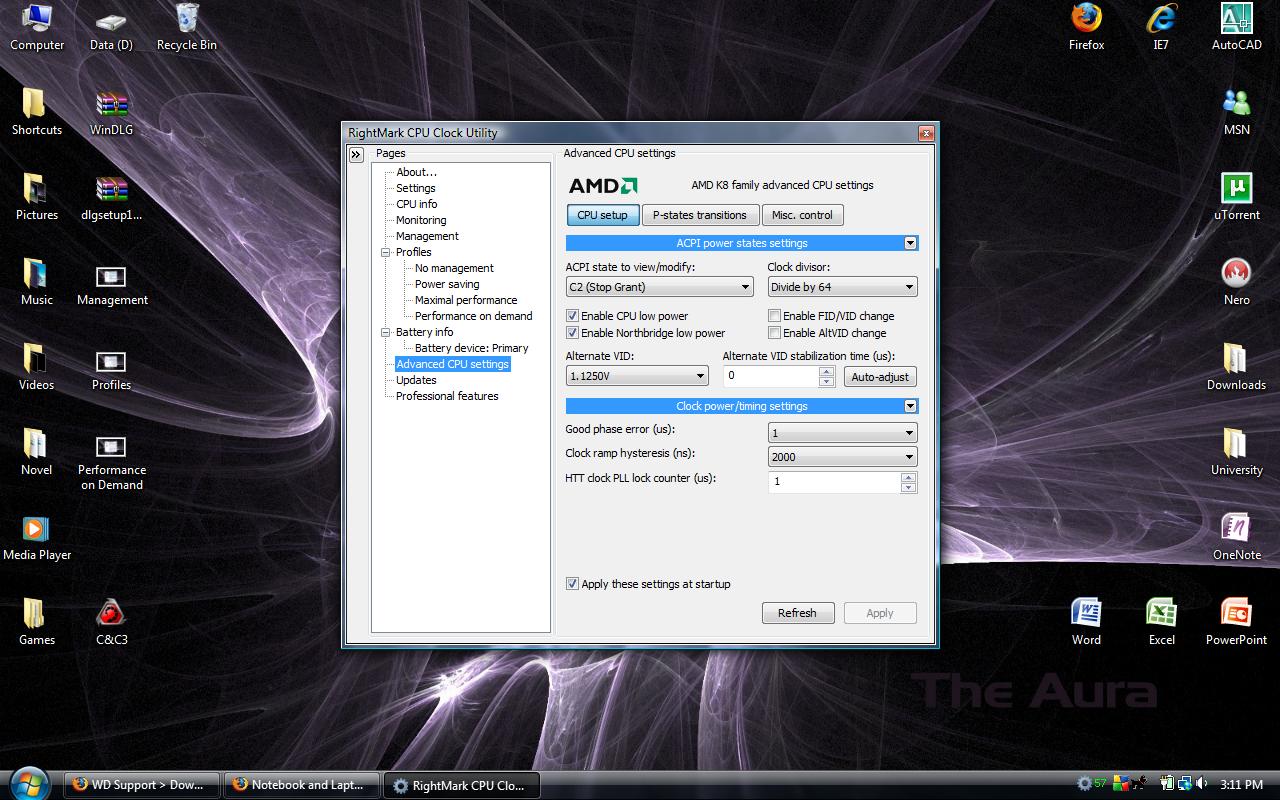Collapse the ACPI power states settings section
The height and width of the screenshot is (800, 1280).
pos(910,243)
